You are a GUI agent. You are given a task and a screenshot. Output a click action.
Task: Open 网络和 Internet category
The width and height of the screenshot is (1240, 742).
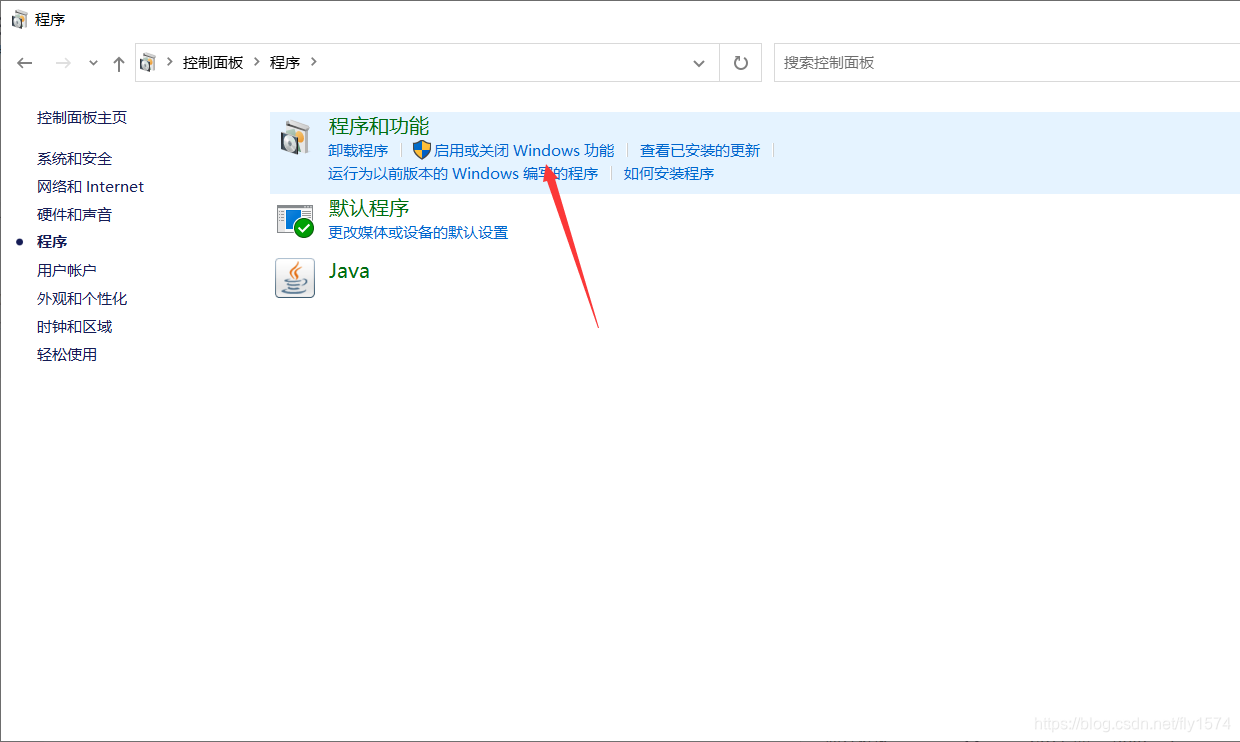point(90,186)
